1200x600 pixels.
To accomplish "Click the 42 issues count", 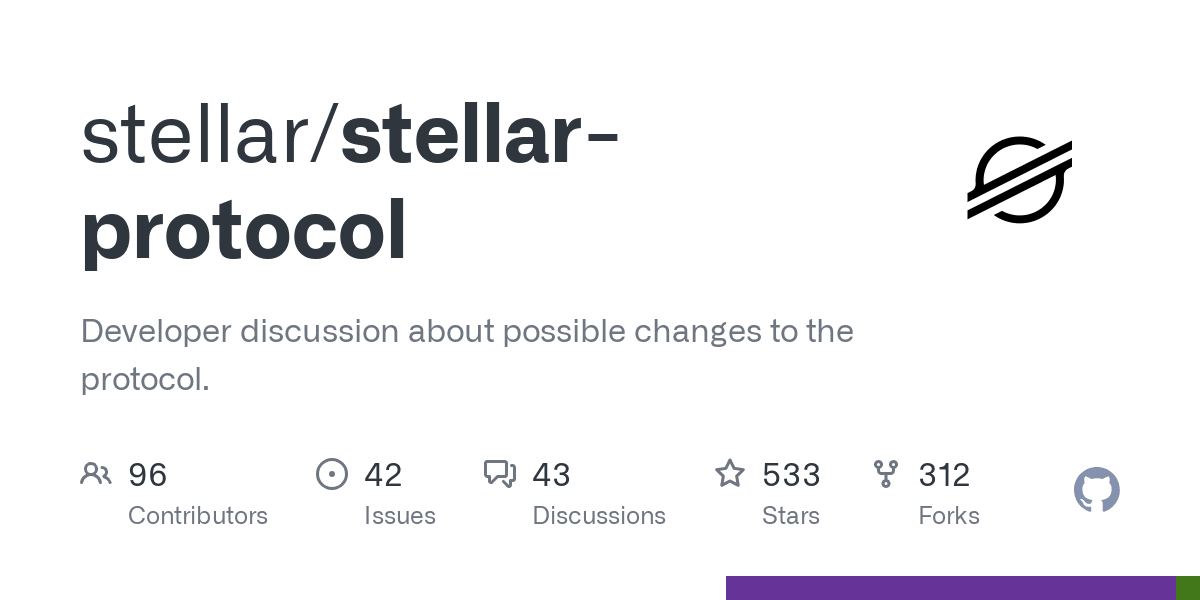I will (383, 475).
